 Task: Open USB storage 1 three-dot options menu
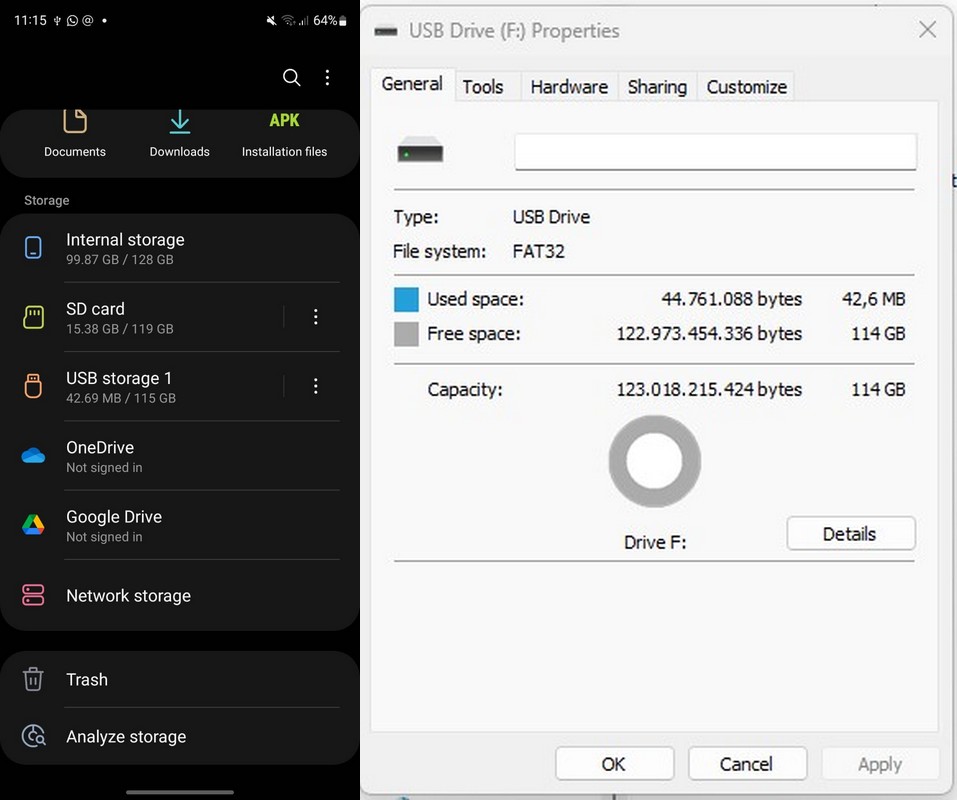coord(316,386)
